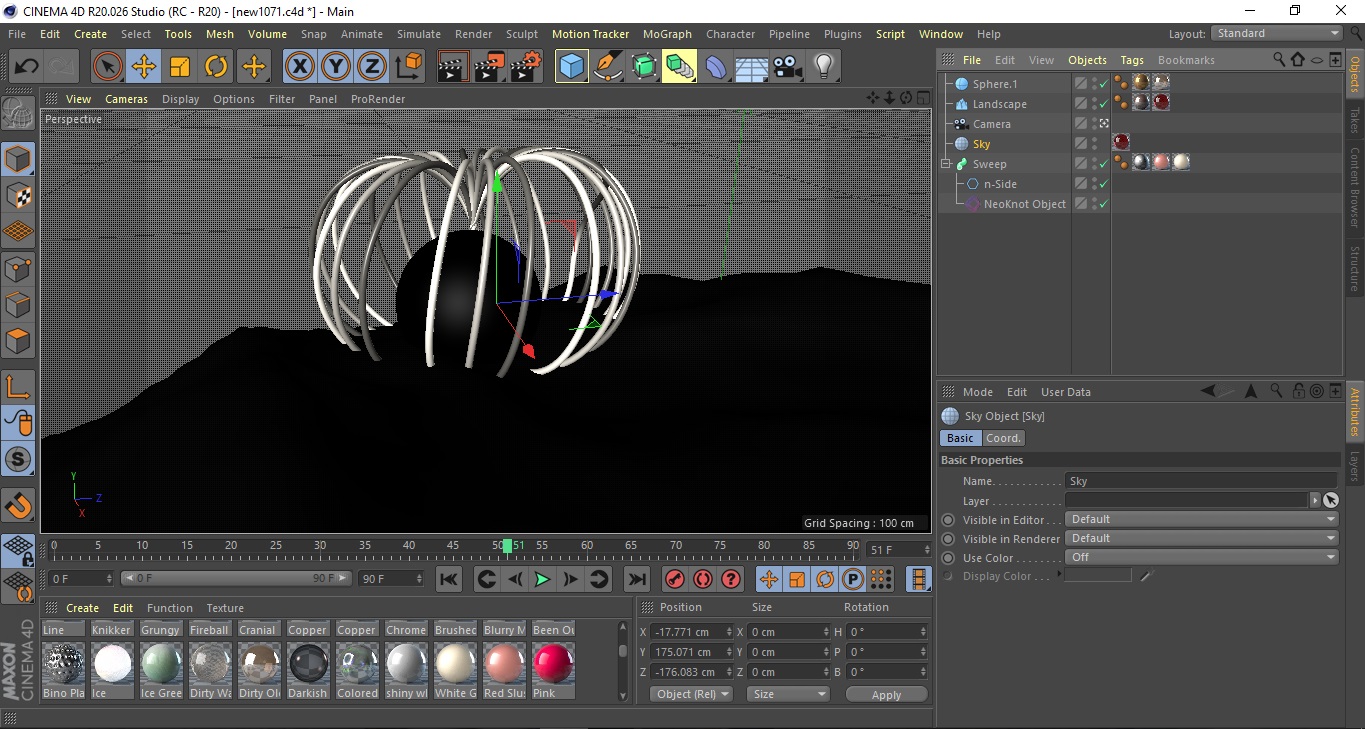Toggle the Y axis lock

click(336, 67)
